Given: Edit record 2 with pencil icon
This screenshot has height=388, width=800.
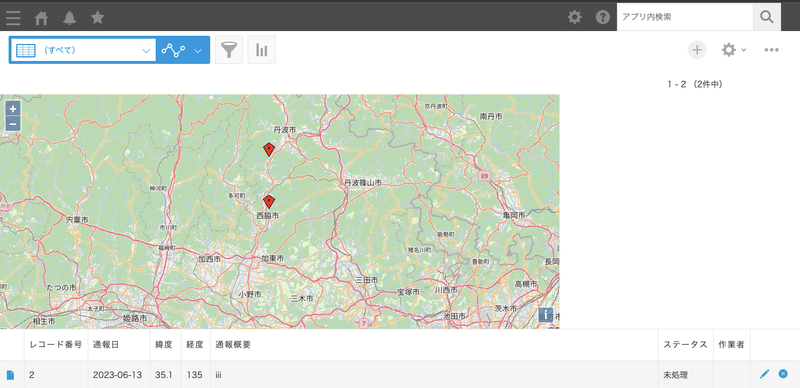Looking at the screenshot, I should 764,374.
